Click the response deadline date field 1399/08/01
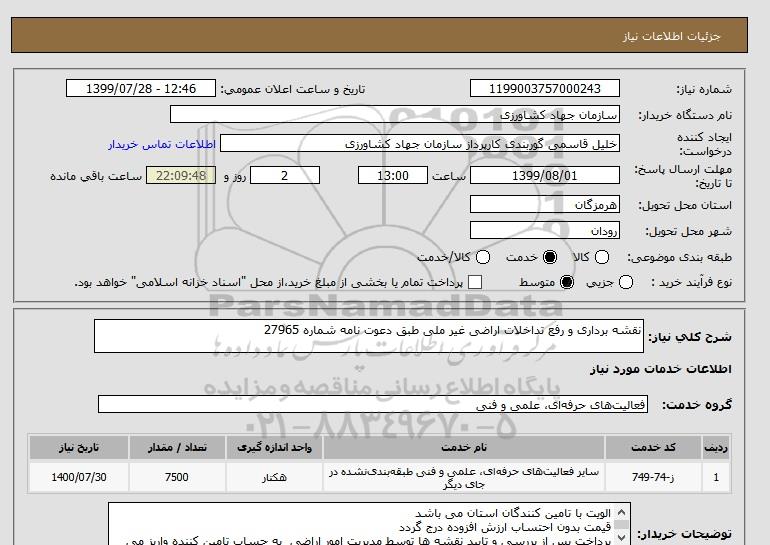Viewport: 770px width, 545px height. [545, 175]
